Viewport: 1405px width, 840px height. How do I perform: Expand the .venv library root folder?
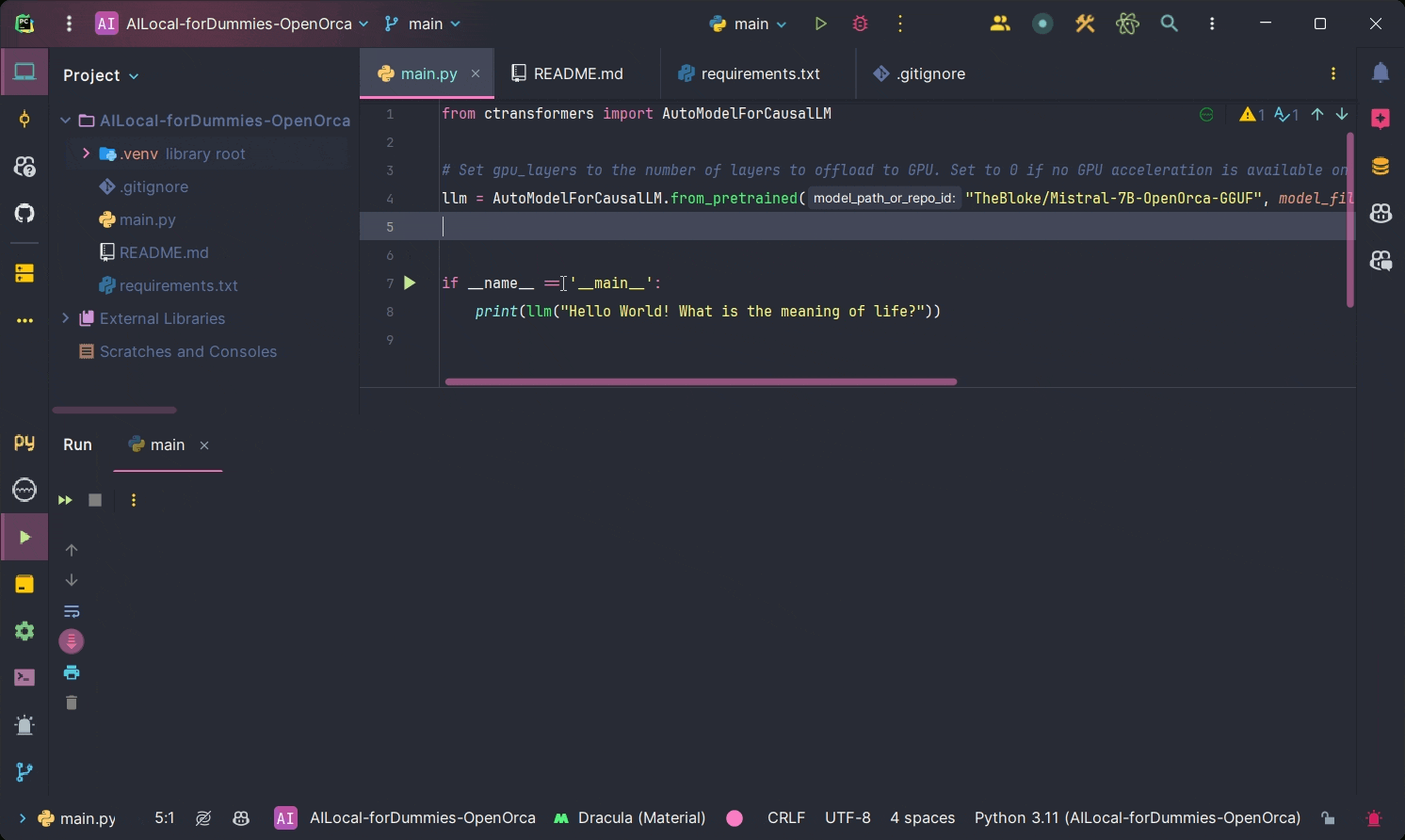(x=87, y=153)
